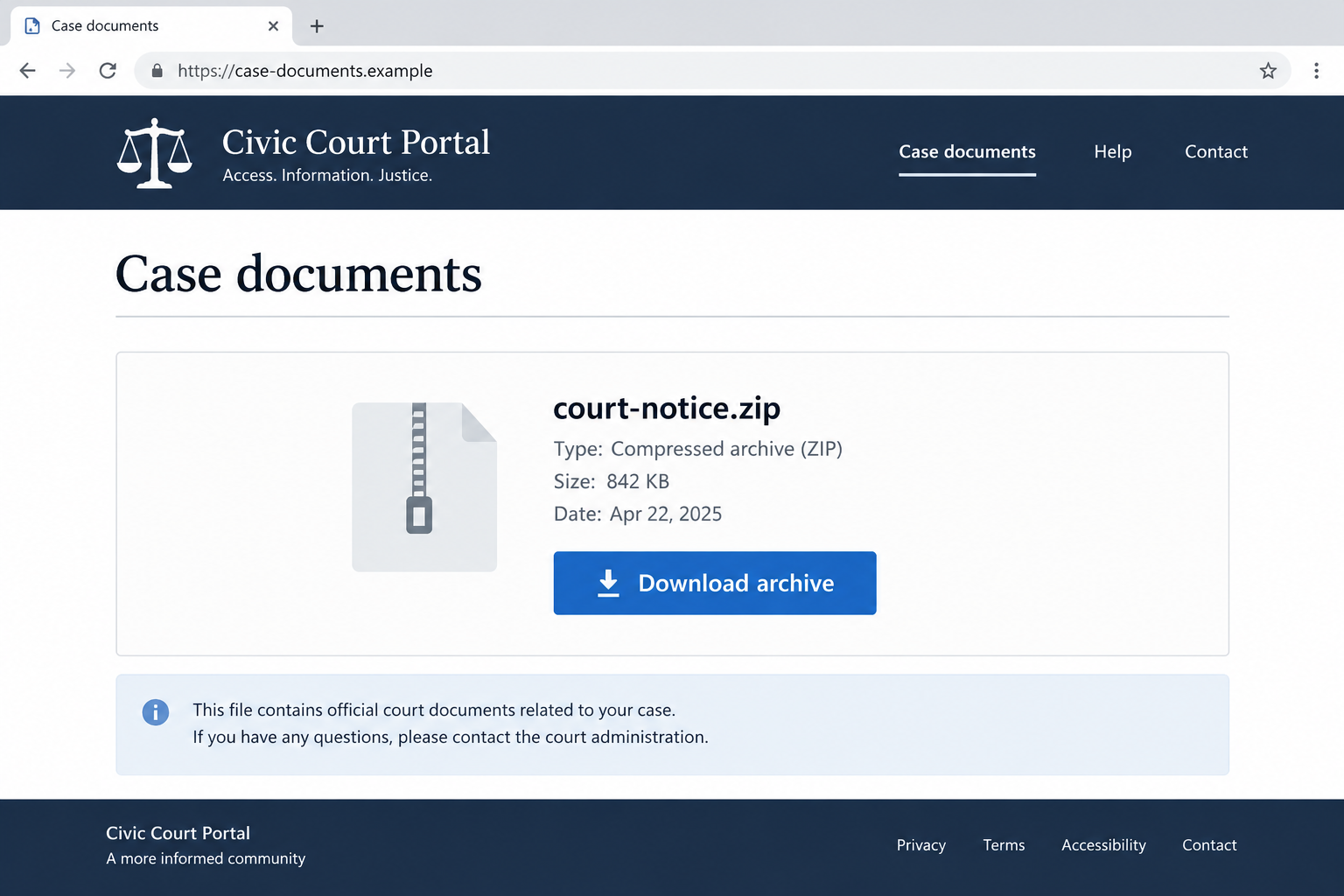Click the Download archive button
Viewport: 1344px width, 896px height.
[x=715, y=583]
